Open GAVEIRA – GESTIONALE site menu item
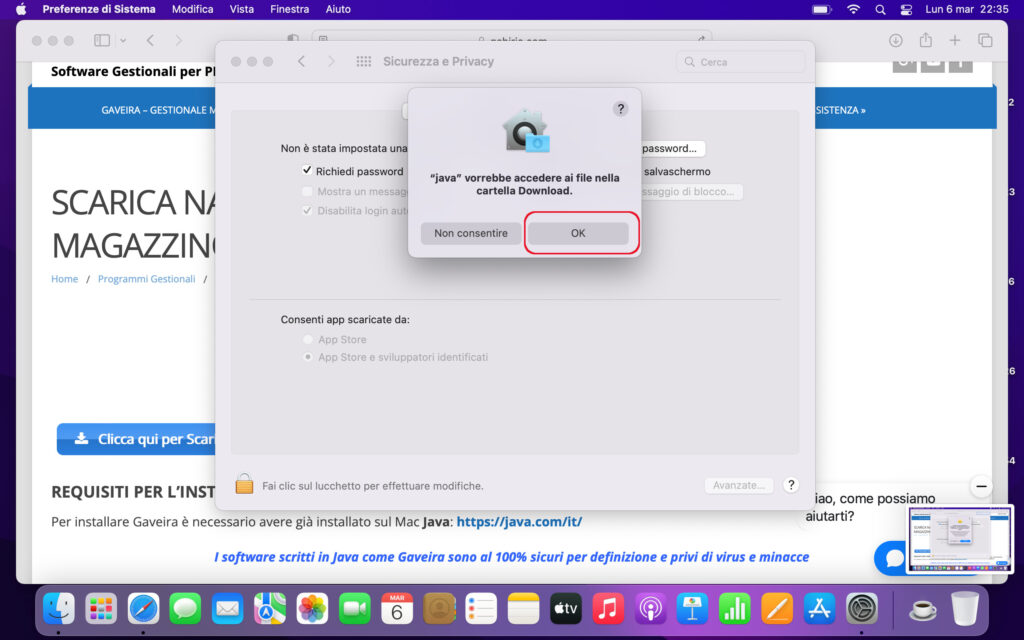The height and width of the screenshot is (640, 1024). click(x=158, y=110)
